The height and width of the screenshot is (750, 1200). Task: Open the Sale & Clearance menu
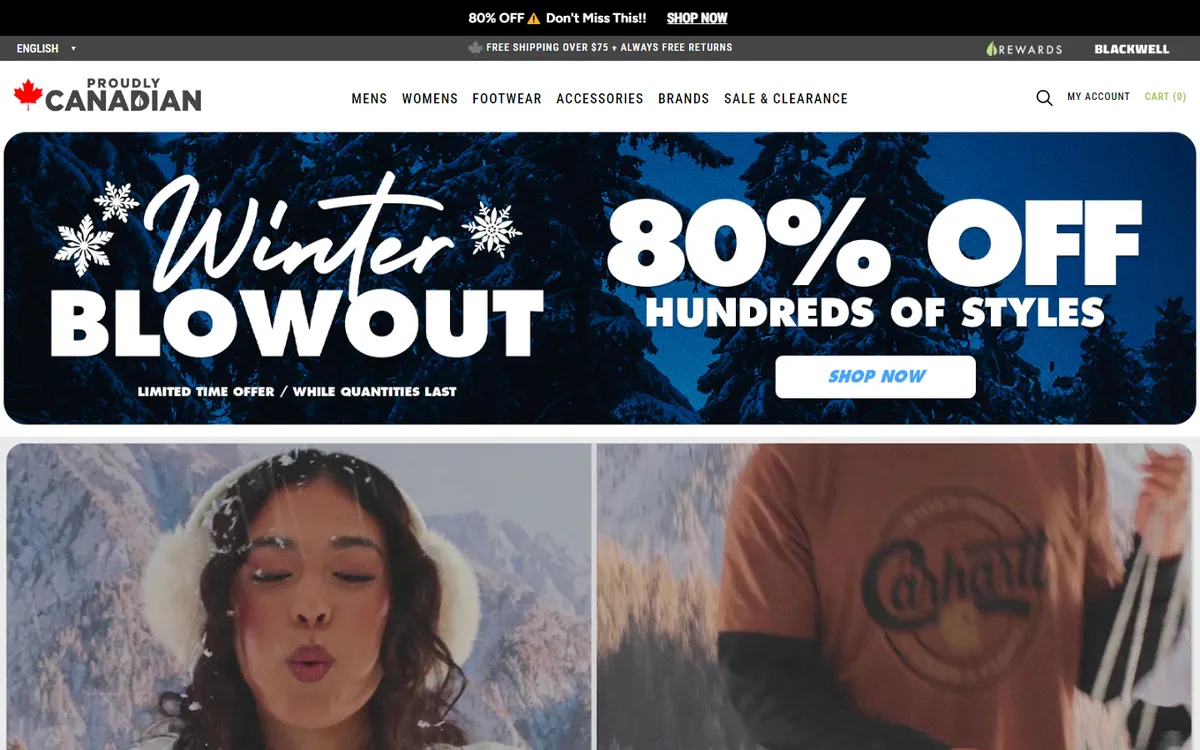pos(786,98)
